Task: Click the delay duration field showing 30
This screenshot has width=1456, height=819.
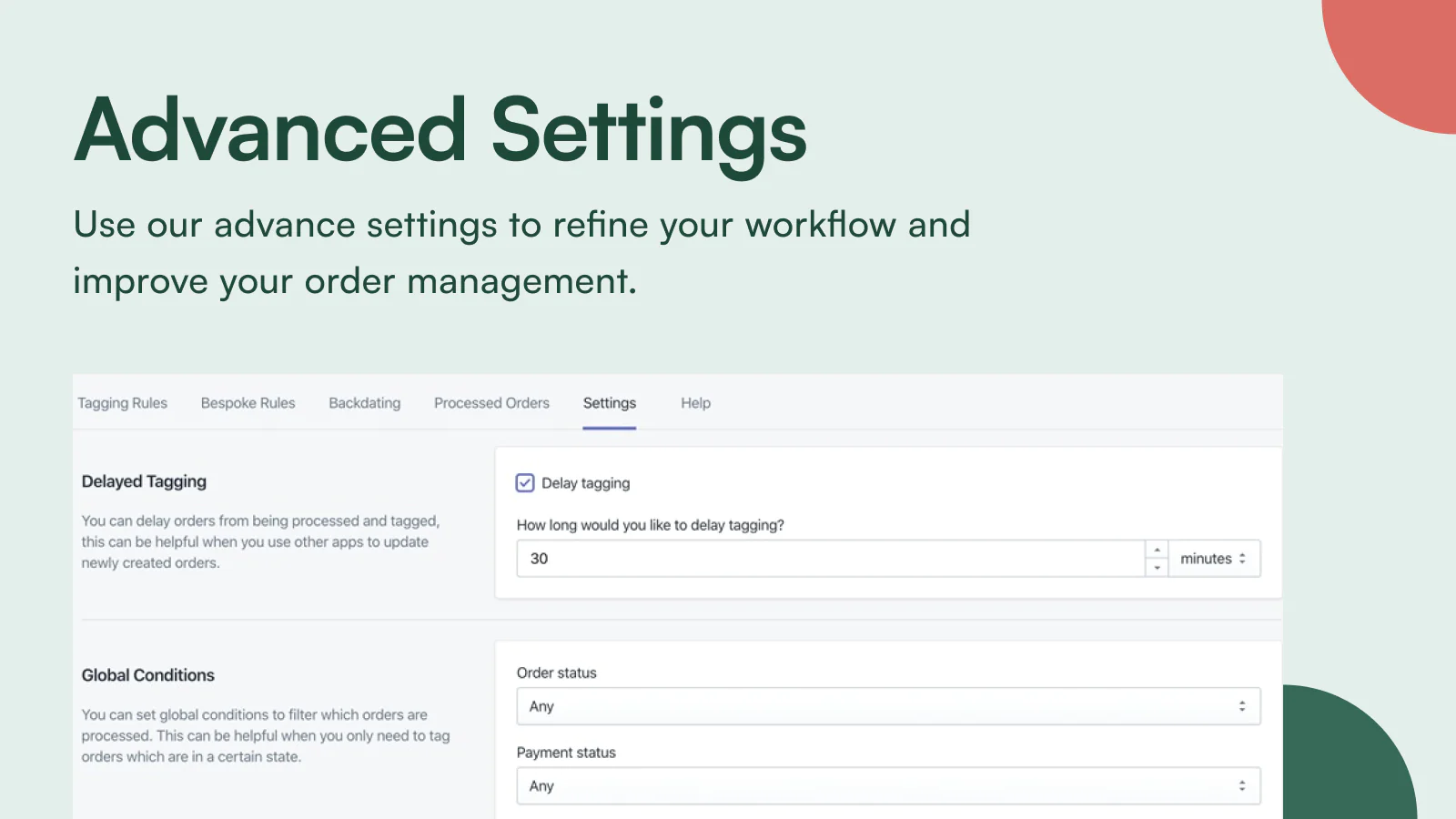Action: pyautogui.click(x=828, y=559)
